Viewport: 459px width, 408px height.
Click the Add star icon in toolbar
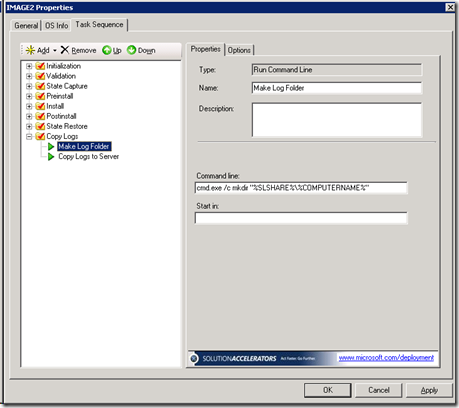tap(30, 50)
